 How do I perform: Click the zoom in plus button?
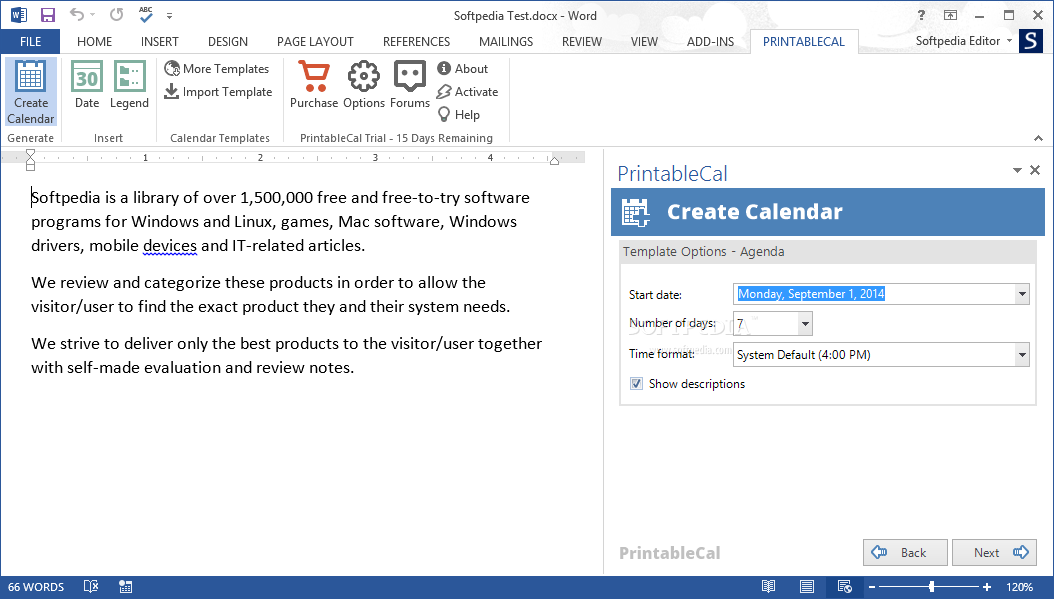pyautogui.click(x=987, y=587)
